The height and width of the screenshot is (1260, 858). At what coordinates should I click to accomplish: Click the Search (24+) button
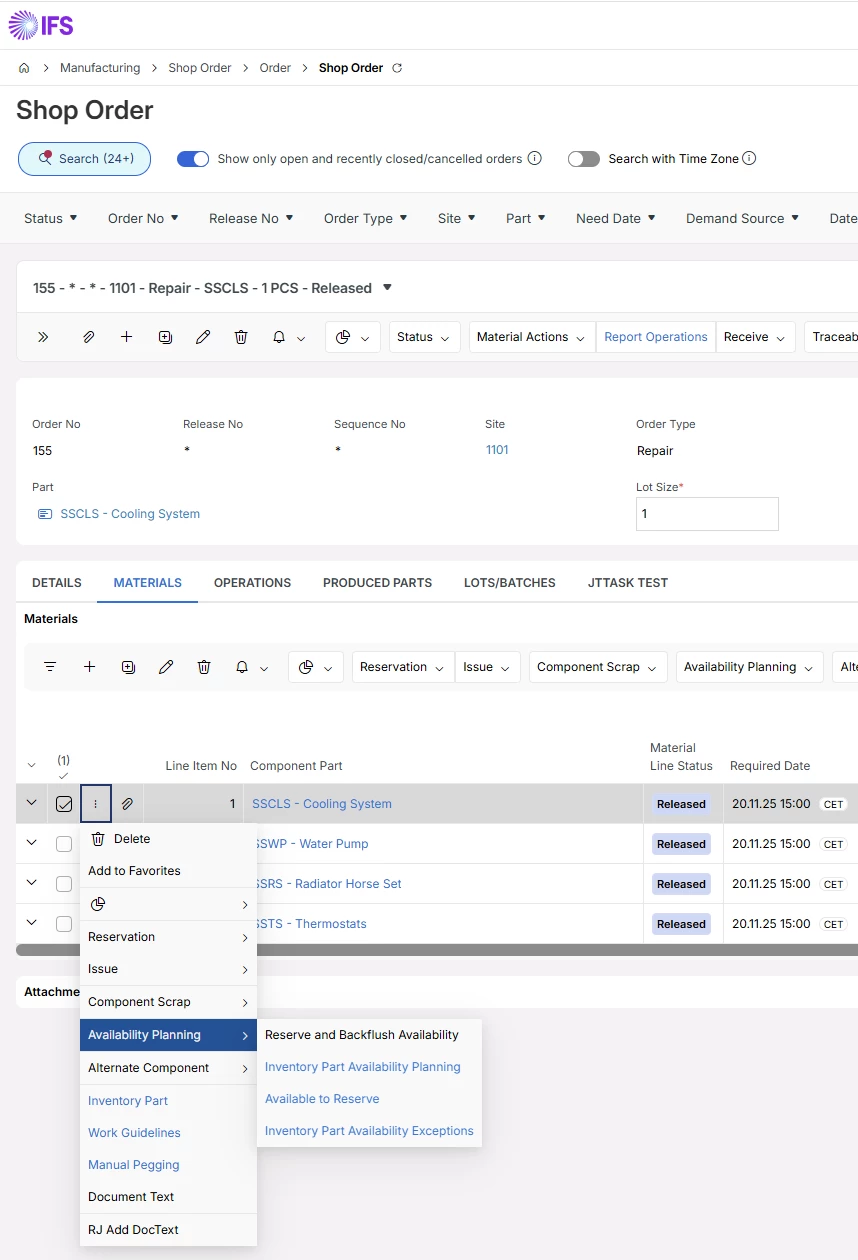point(84,159)
